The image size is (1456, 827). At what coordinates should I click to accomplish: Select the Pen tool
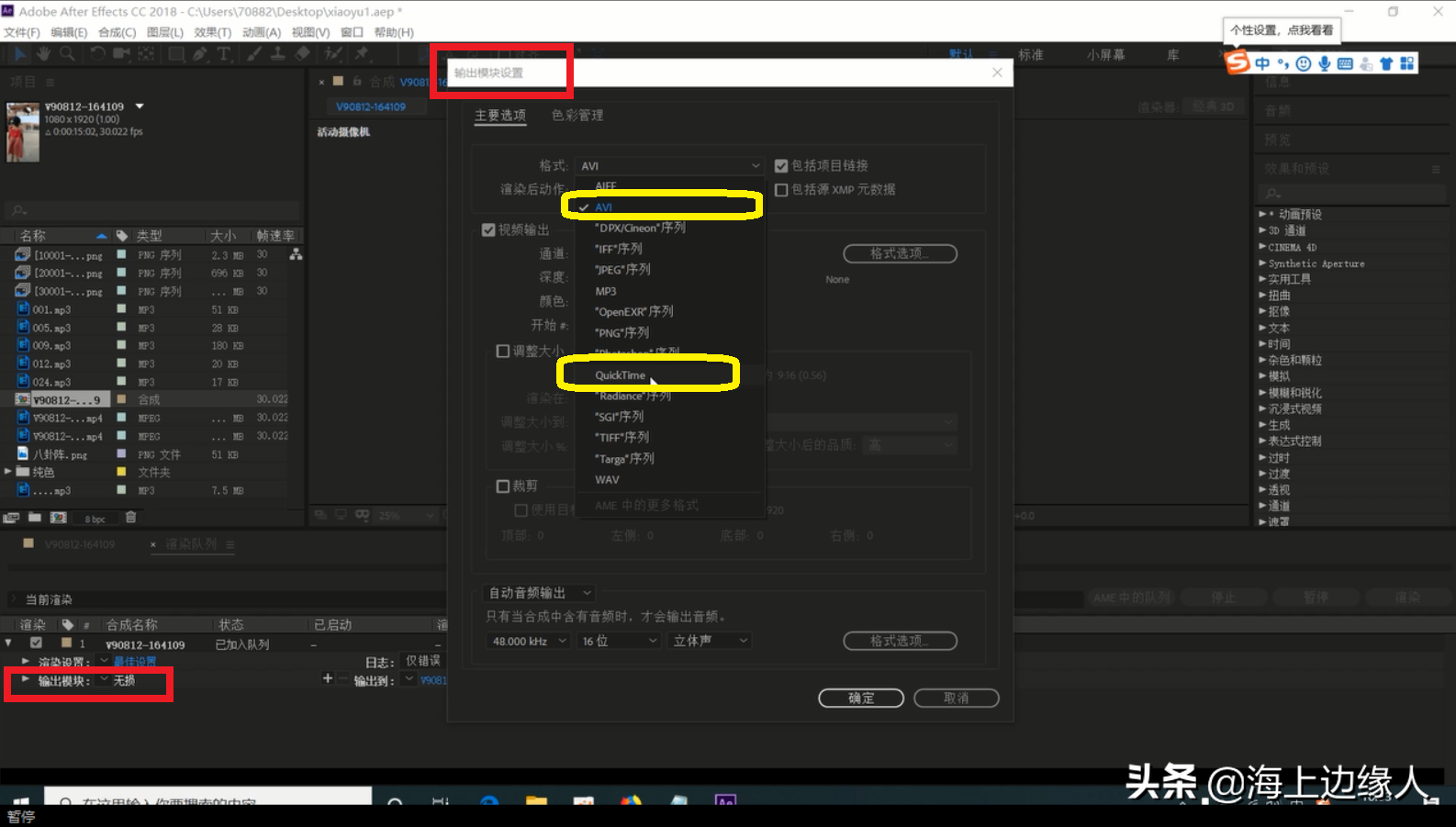point(200,54)
